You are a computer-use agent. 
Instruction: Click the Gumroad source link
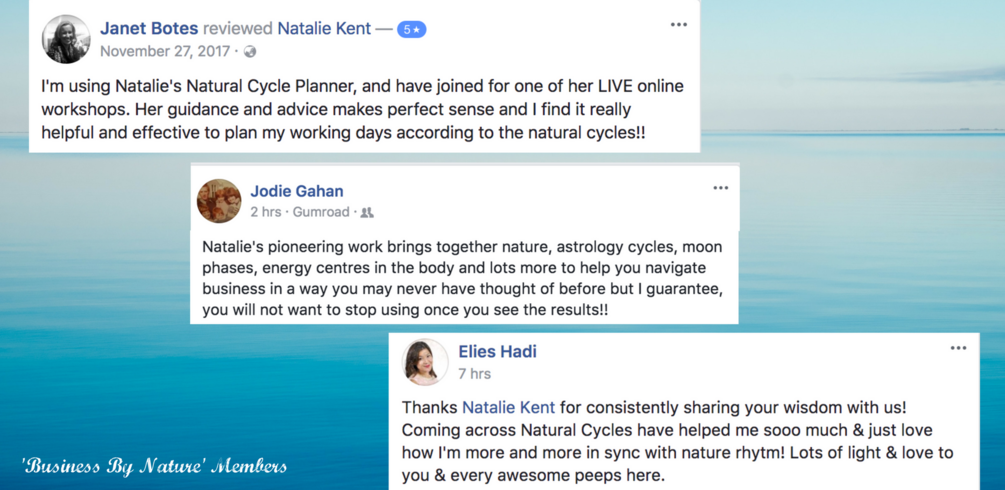321,212
